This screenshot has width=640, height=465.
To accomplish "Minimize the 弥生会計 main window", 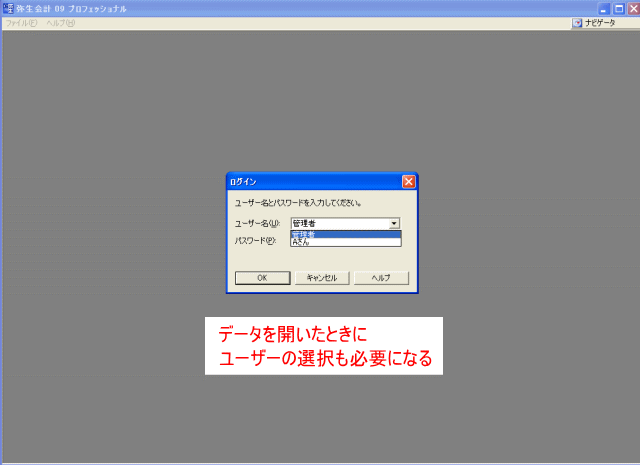I will pyautogui.click(x=604, y=9).
